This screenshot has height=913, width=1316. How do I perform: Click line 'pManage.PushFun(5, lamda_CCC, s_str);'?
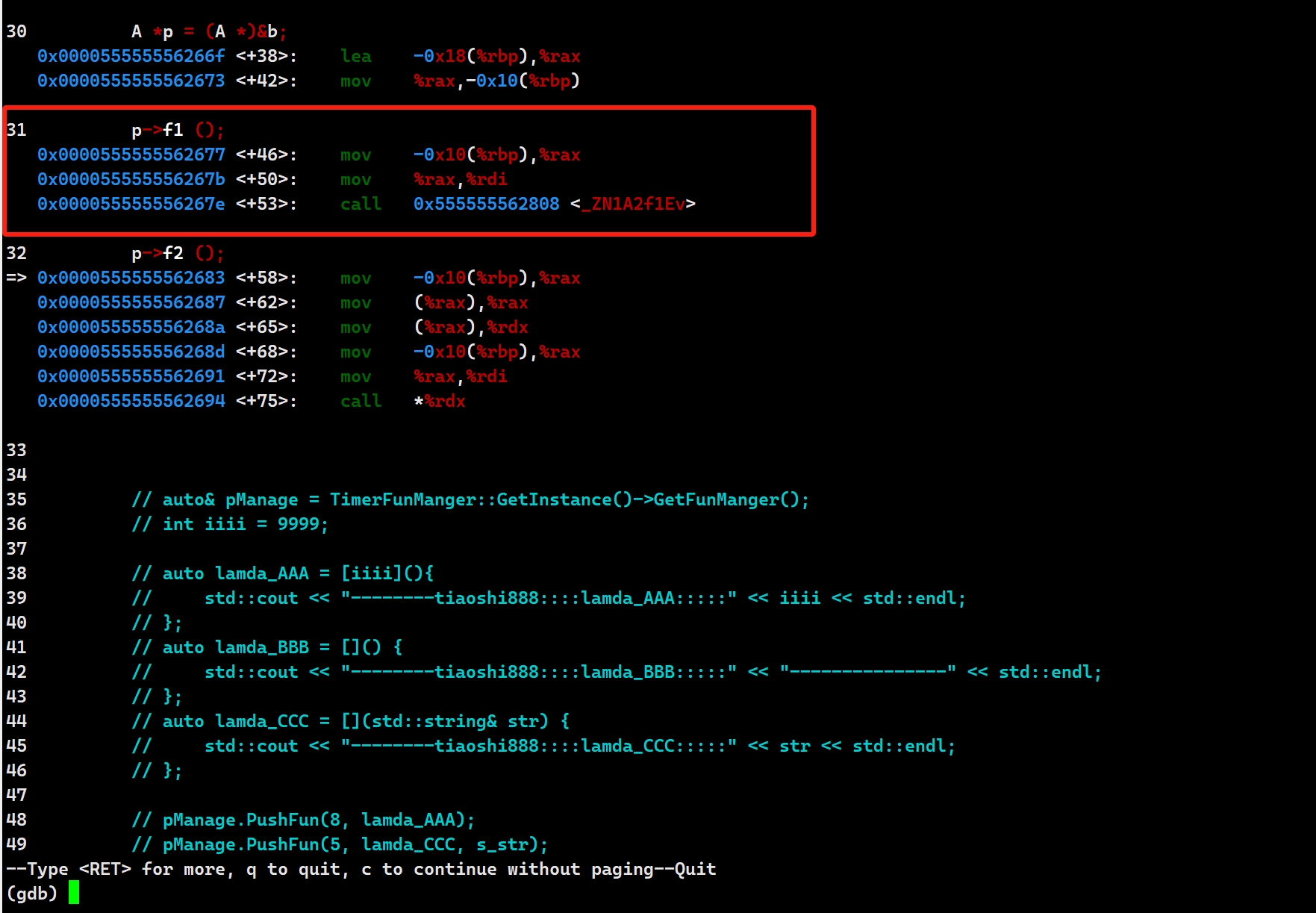(340, 844)
